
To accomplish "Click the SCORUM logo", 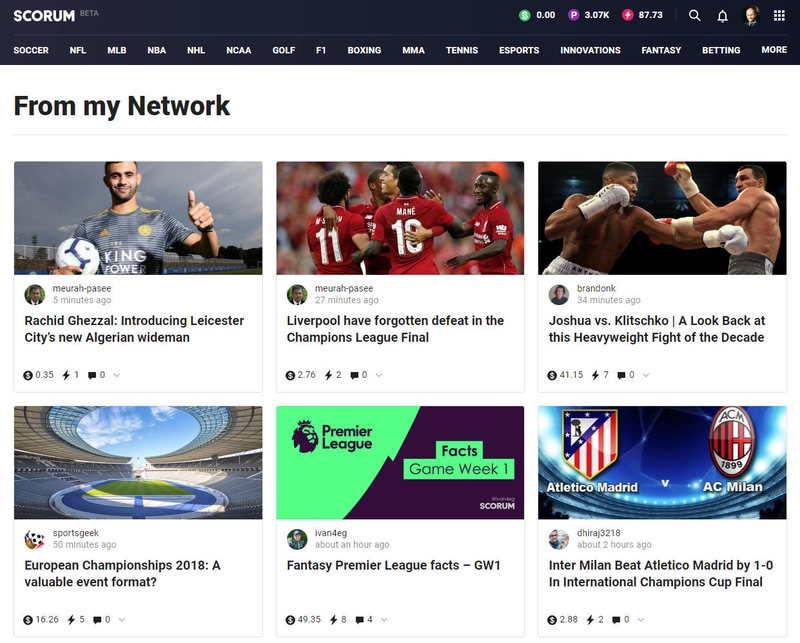I will (44, 16).
